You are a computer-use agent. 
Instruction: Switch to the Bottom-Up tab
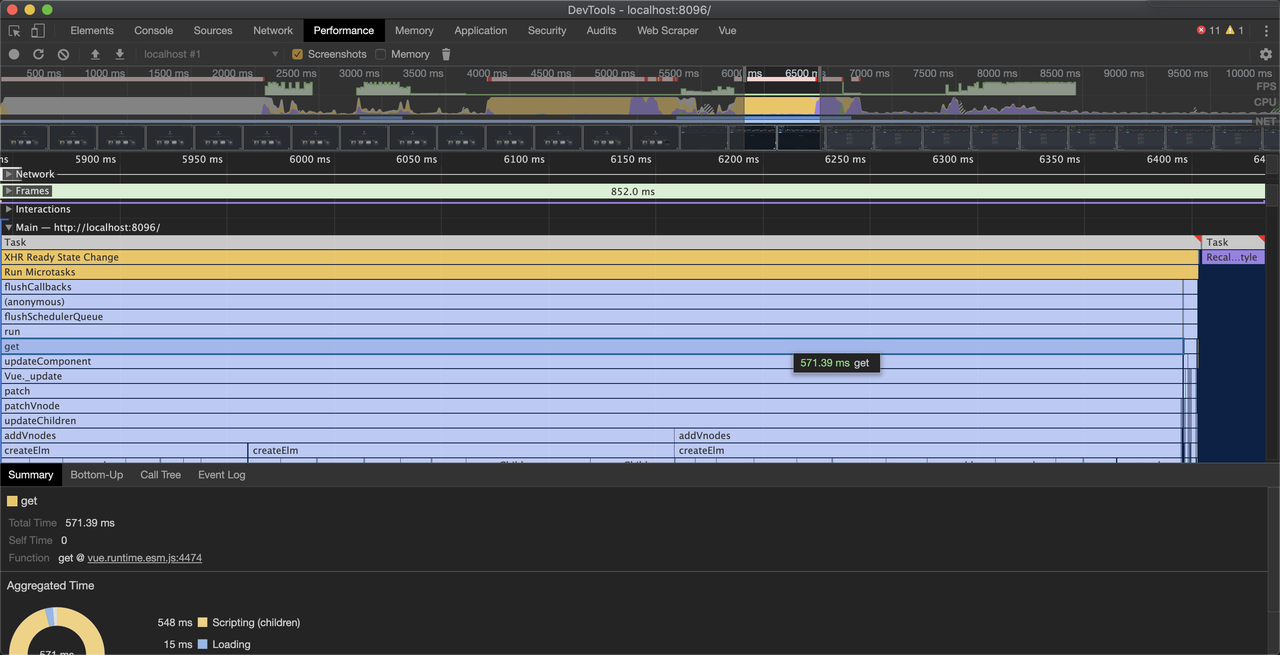pyautogui.click(x=97, y=475)
